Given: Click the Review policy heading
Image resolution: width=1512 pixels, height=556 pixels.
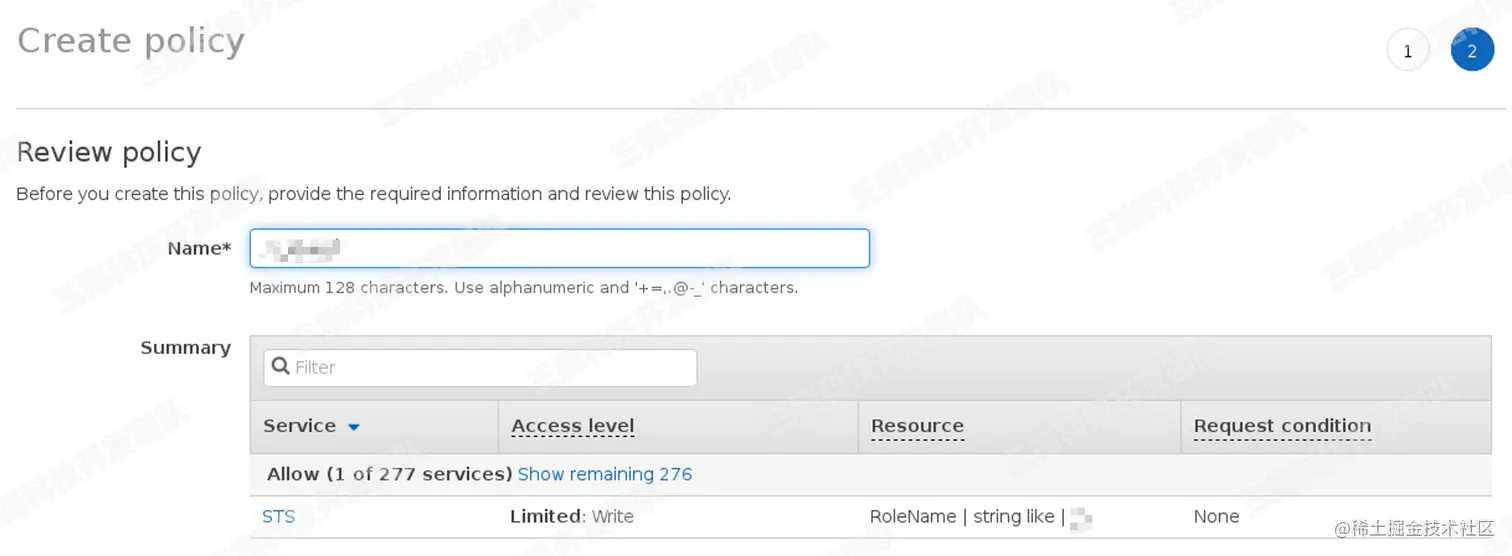Looking at the screenshot, I should point(109,152).
